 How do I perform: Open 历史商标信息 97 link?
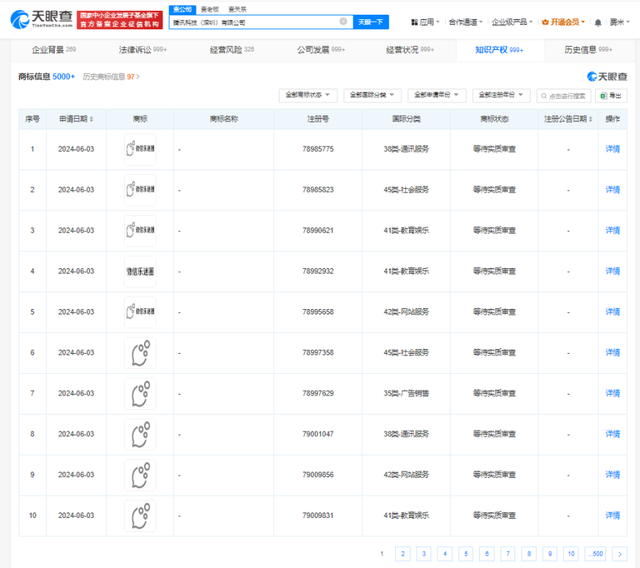111,77
